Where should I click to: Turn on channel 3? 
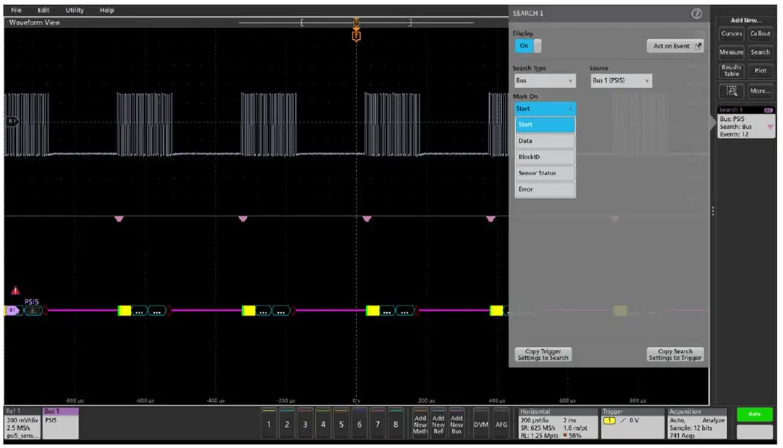click(305, 424)
